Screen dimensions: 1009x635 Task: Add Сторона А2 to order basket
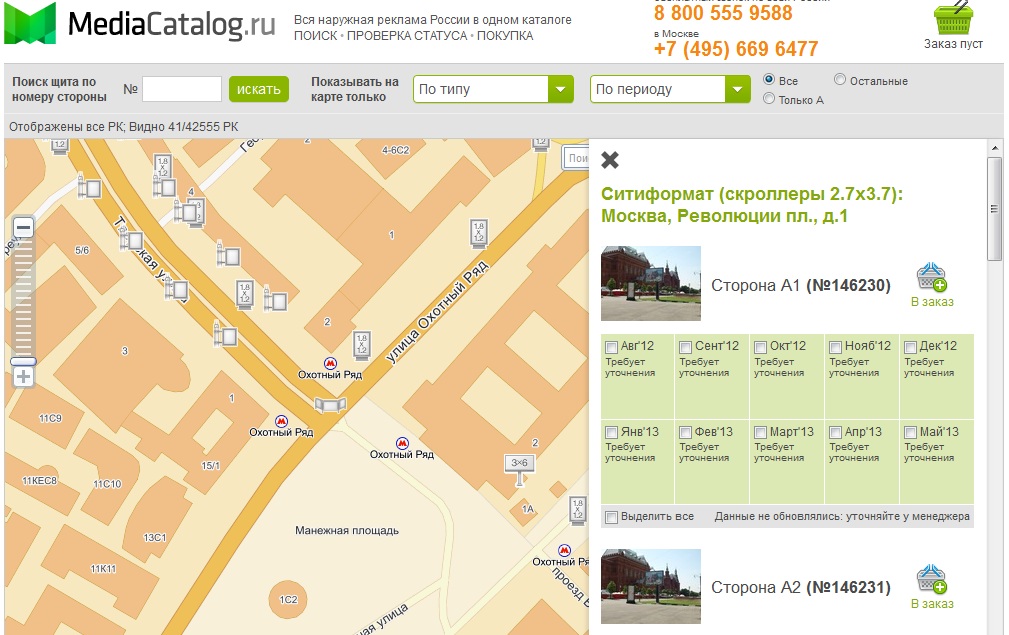coord(931,579)
